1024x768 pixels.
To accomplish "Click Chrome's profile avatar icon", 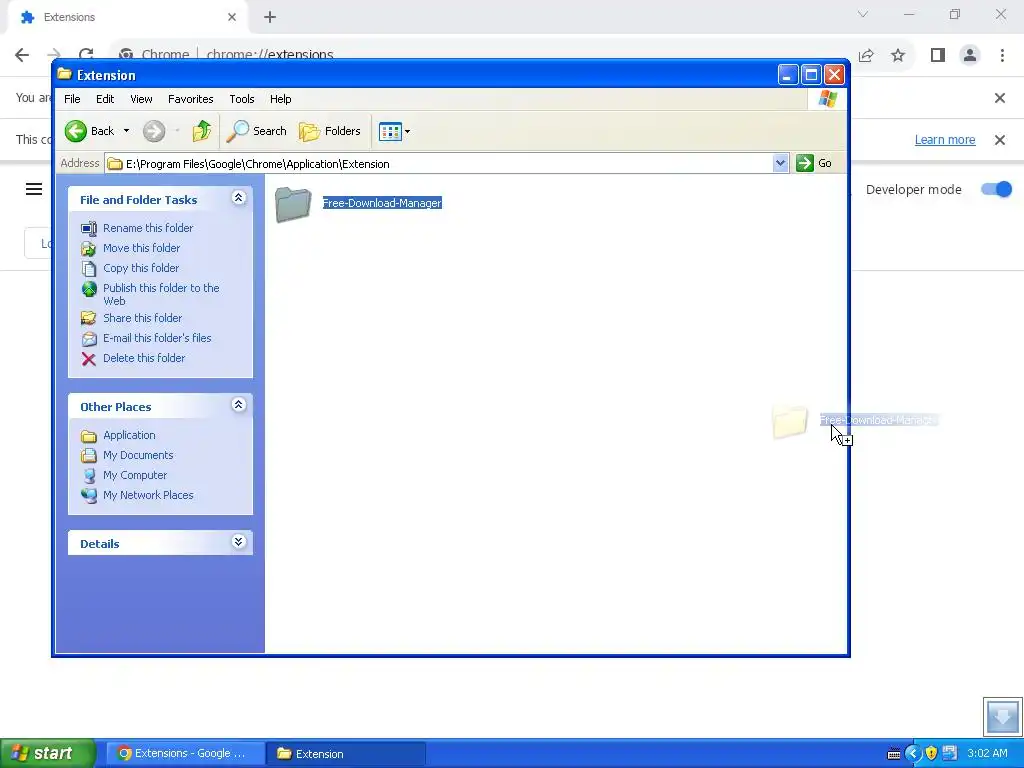I will pos(970,56).
